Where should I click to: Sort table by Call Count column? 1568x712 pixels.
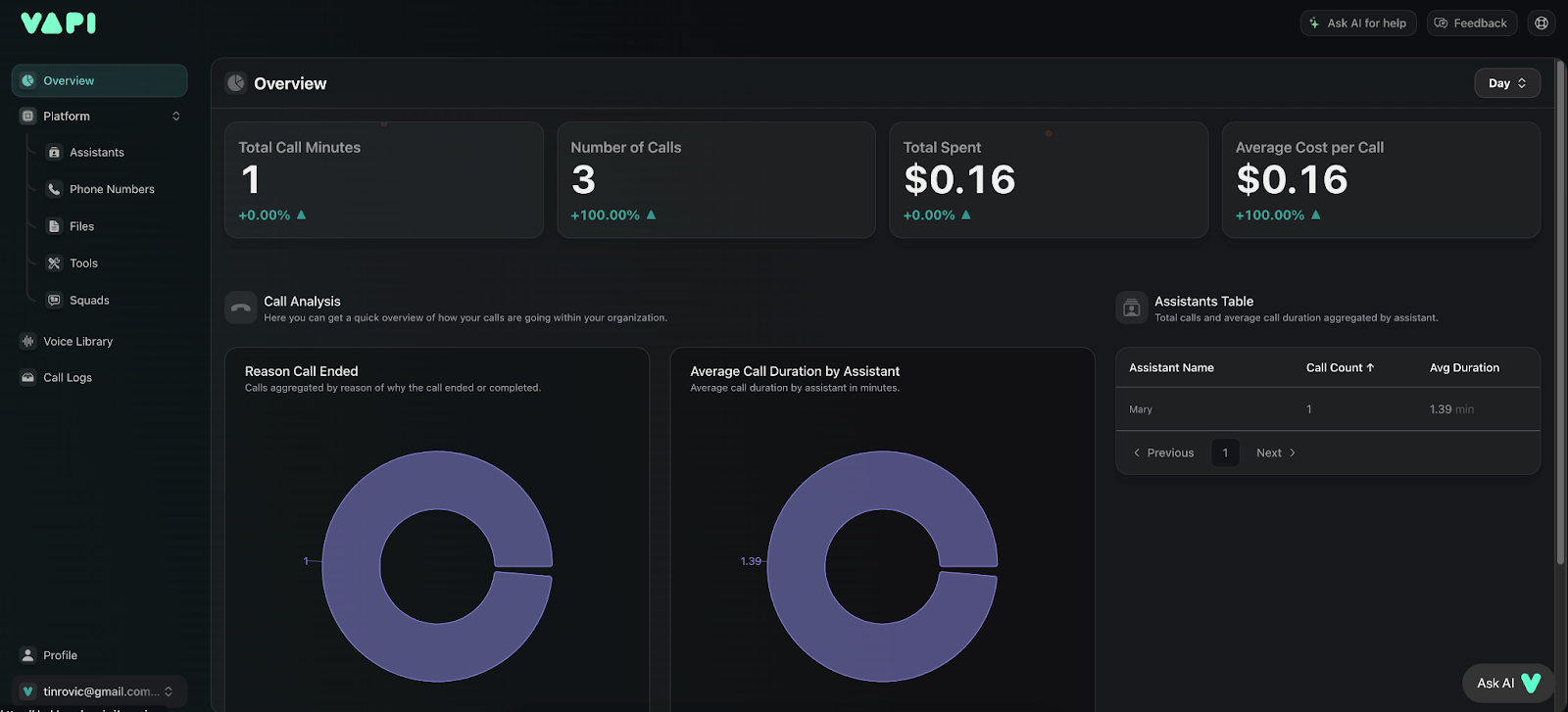(x=1340, y=367)
